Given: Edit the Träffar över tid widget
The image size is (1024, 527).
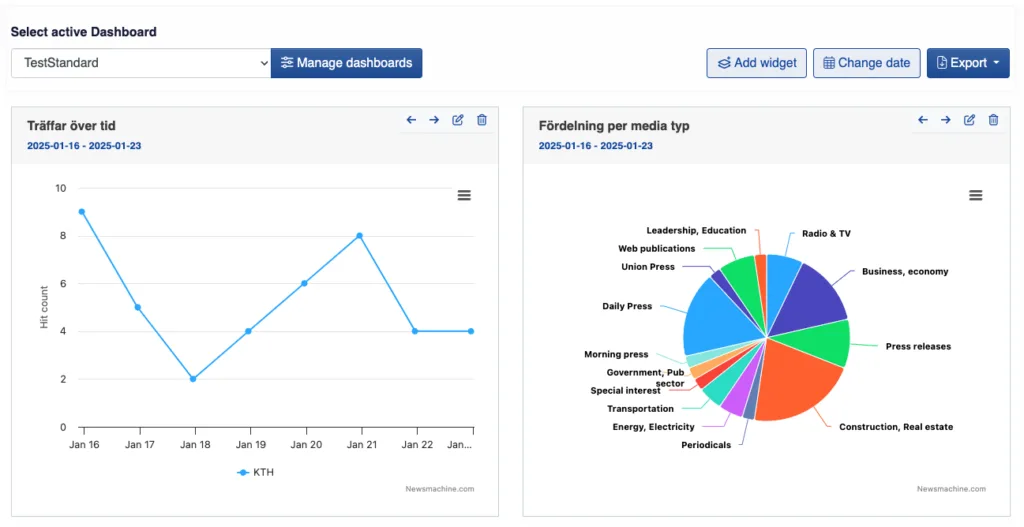Looking at the screenshot, I should tap(458, 120).
